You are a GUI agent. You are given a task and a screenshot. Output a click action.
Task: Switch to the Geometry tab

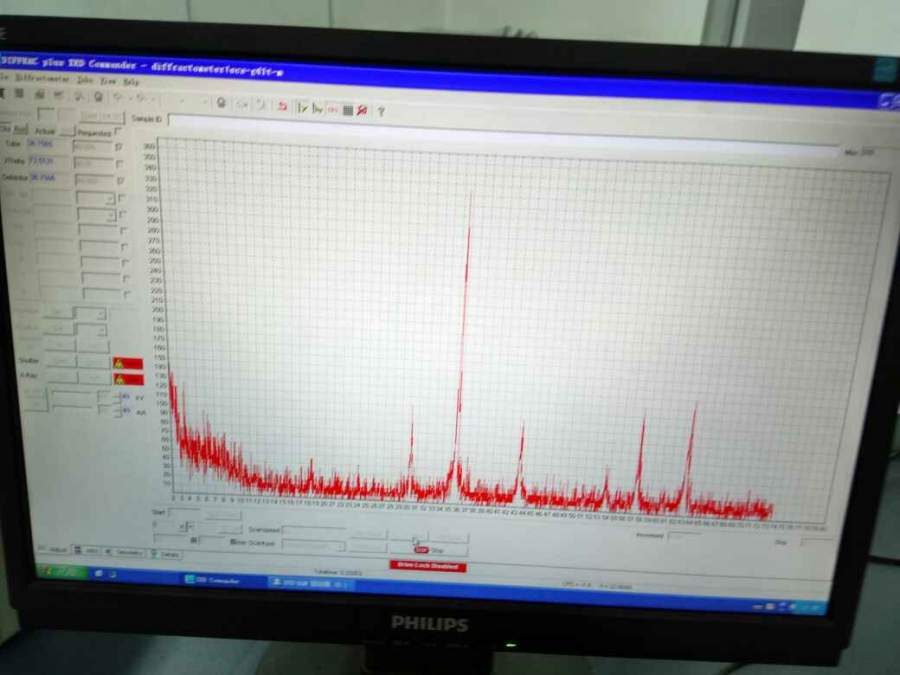tap(124, 552)
